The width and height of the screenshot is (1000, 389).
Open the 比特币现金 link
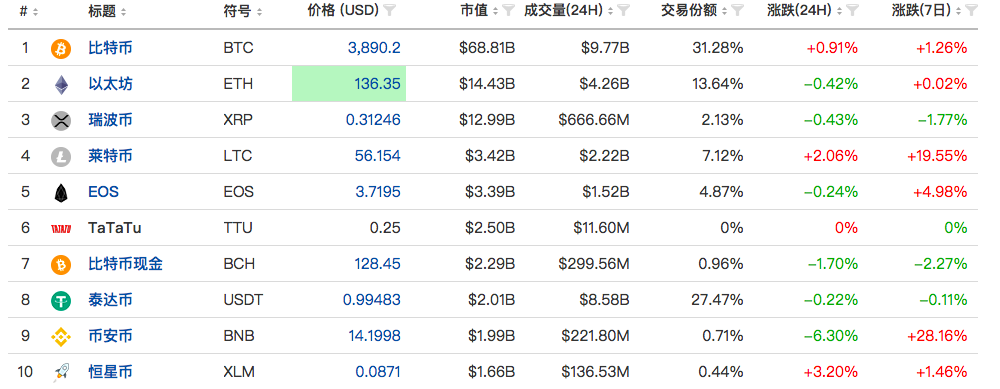click(125, 264)
